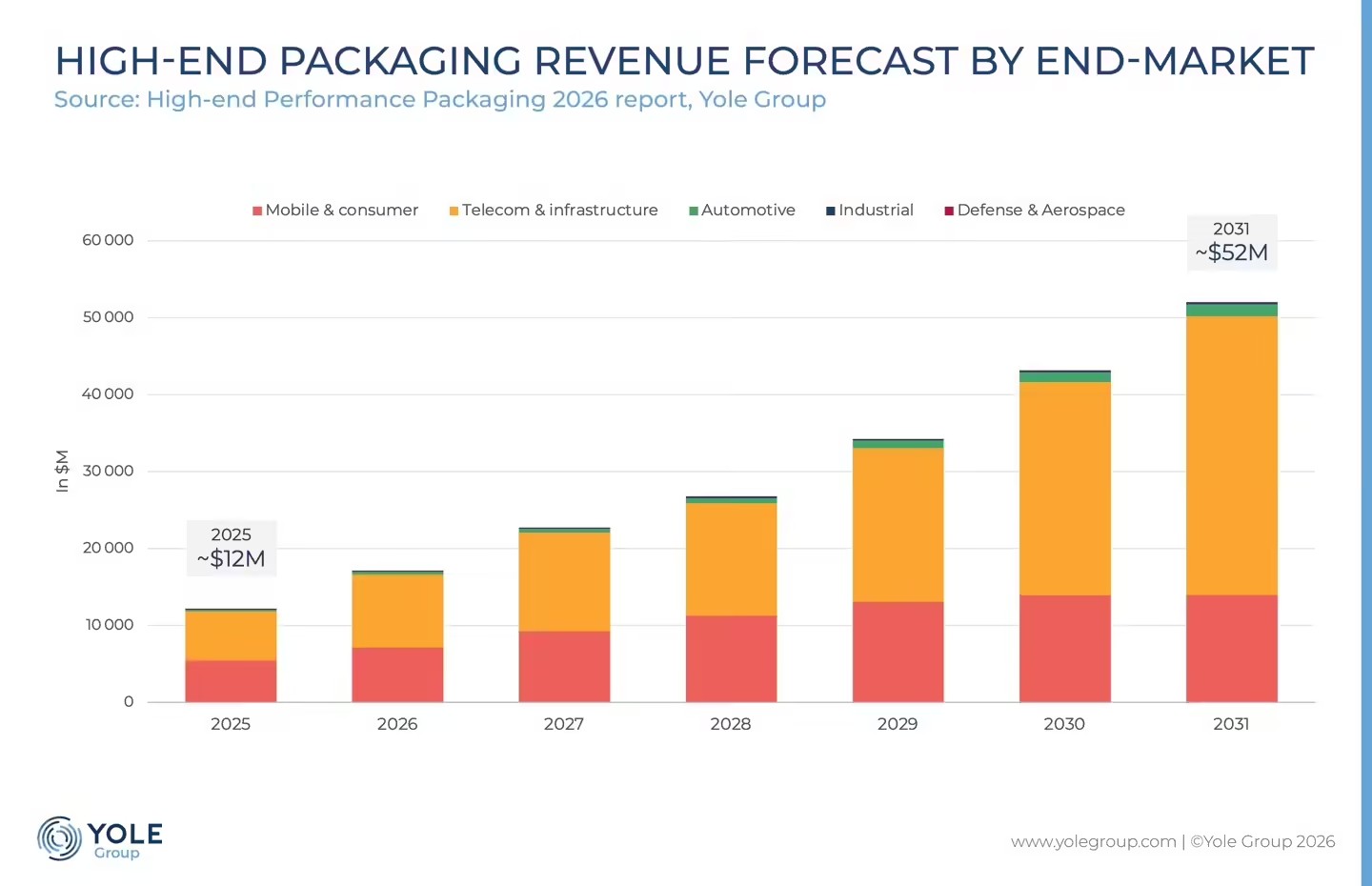Open the www.yolegroup.com footer link
The image size is (1372, 886).
coord(1094,841)
